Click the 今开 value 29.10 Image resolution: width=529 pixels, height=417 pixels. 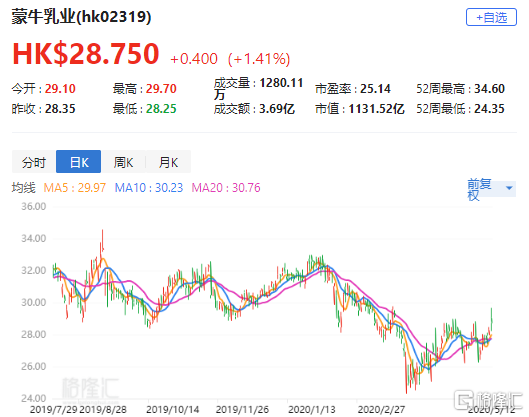tap(60, 89)
